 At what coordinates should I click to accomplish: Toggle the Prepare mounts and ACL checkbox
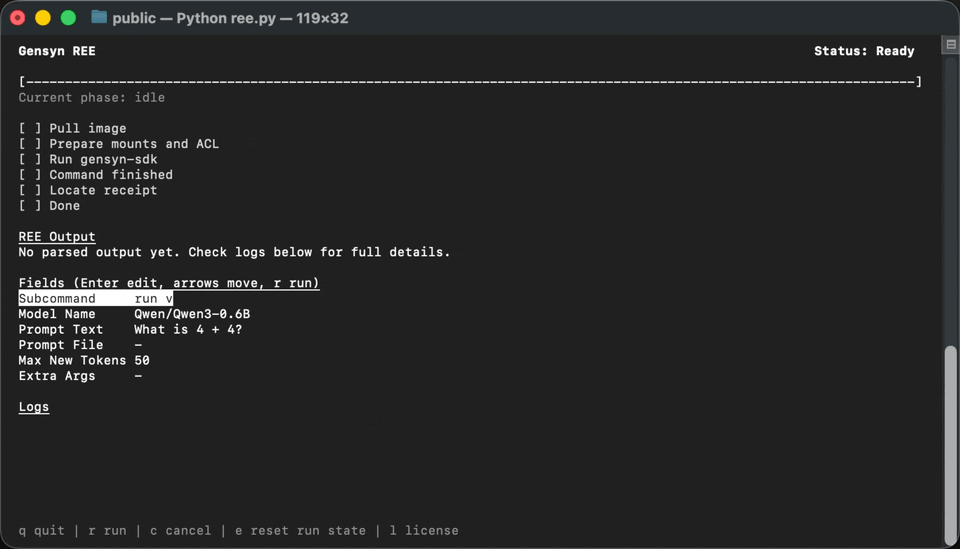(31, 144)
